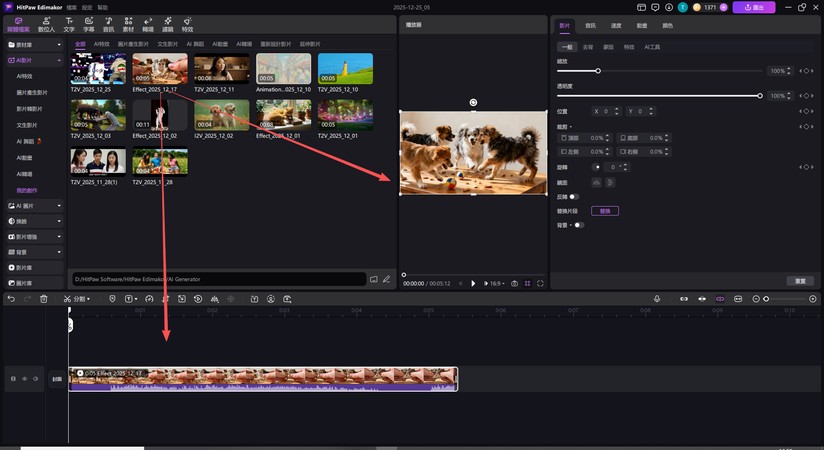Click the scissors split tool
Screen dimensions: 824x450
coord(67,299)
